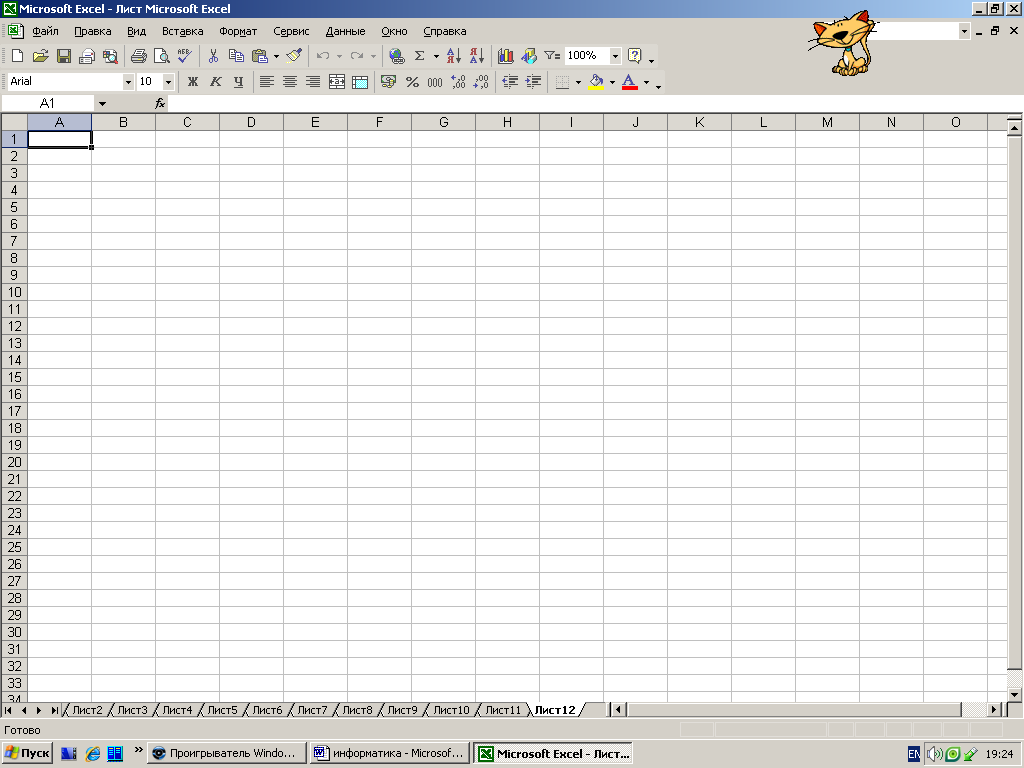1024x768 pixels.
Task: Open the Fill Color dropdown arrow
Action: (x=612, y=82)
